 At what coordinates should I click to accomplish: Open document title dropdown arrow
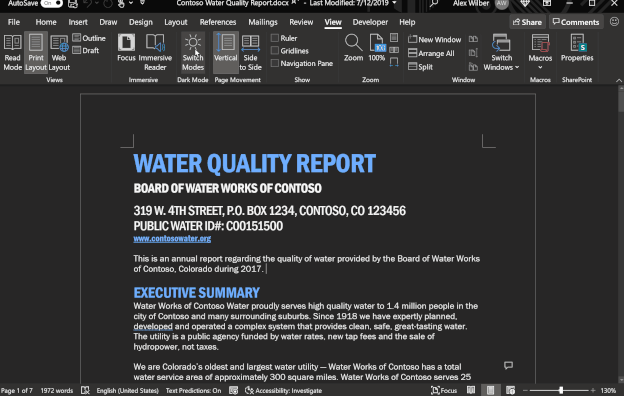tap(394, 3)
